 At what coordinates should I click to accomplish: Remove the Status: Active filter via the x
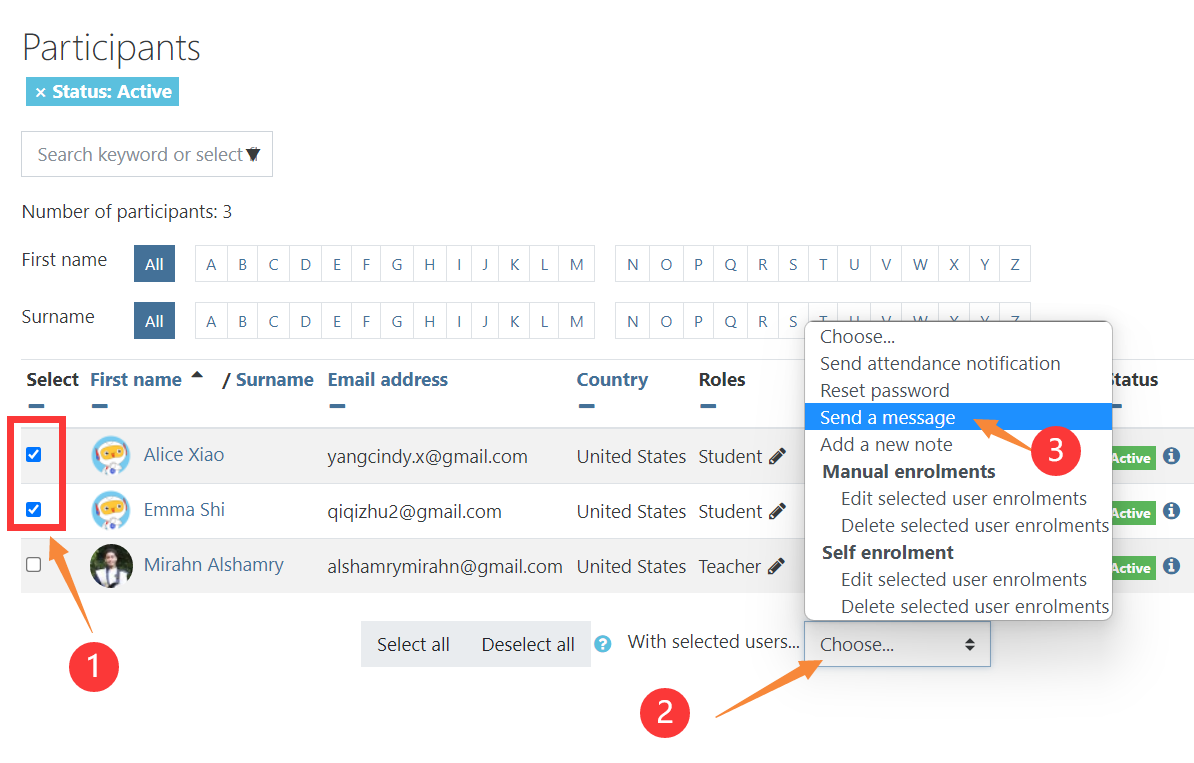41,92
